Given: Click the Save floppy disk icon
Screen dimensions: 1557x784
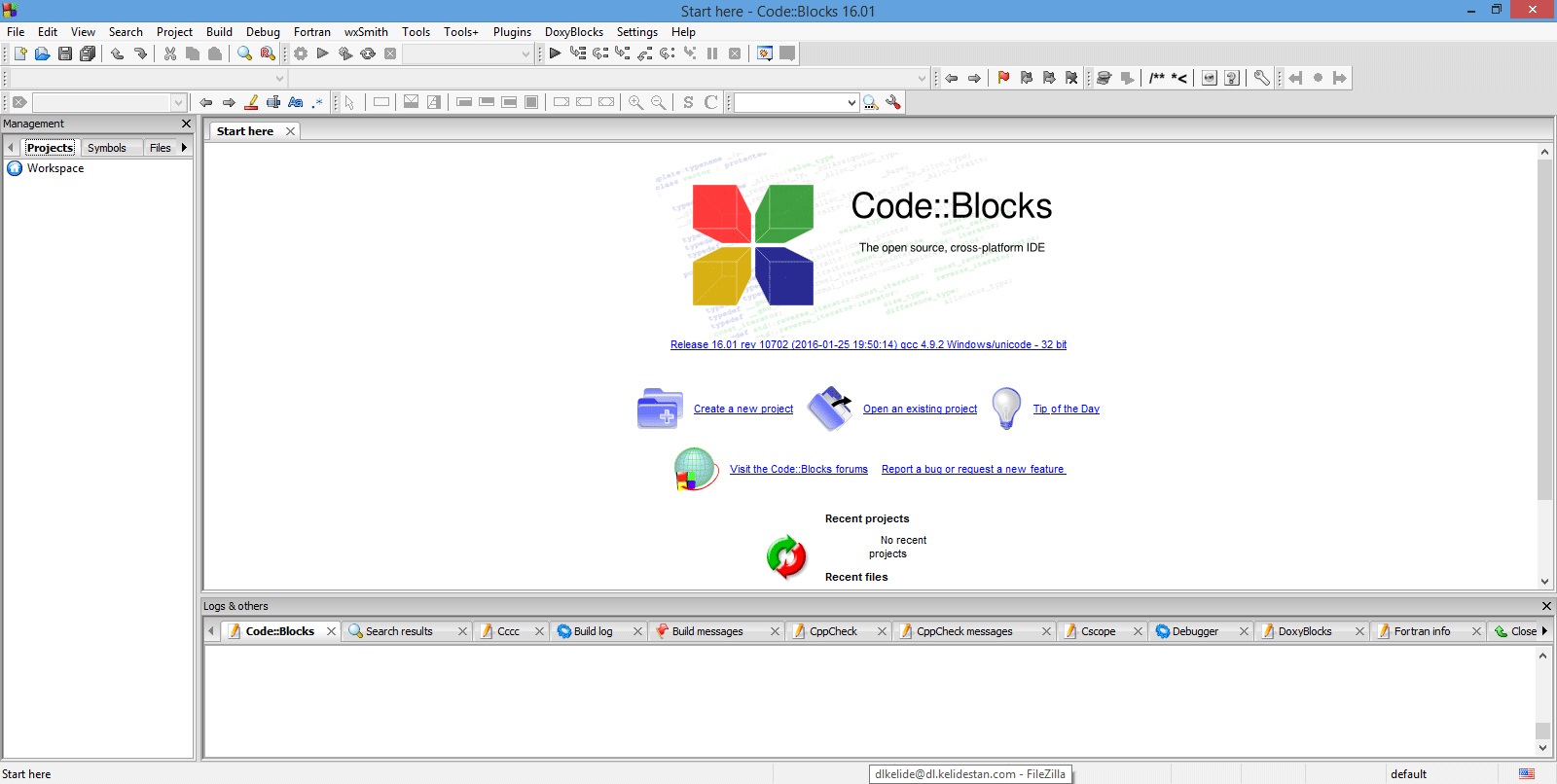Looking at the screenshot, I should [65, 53].
